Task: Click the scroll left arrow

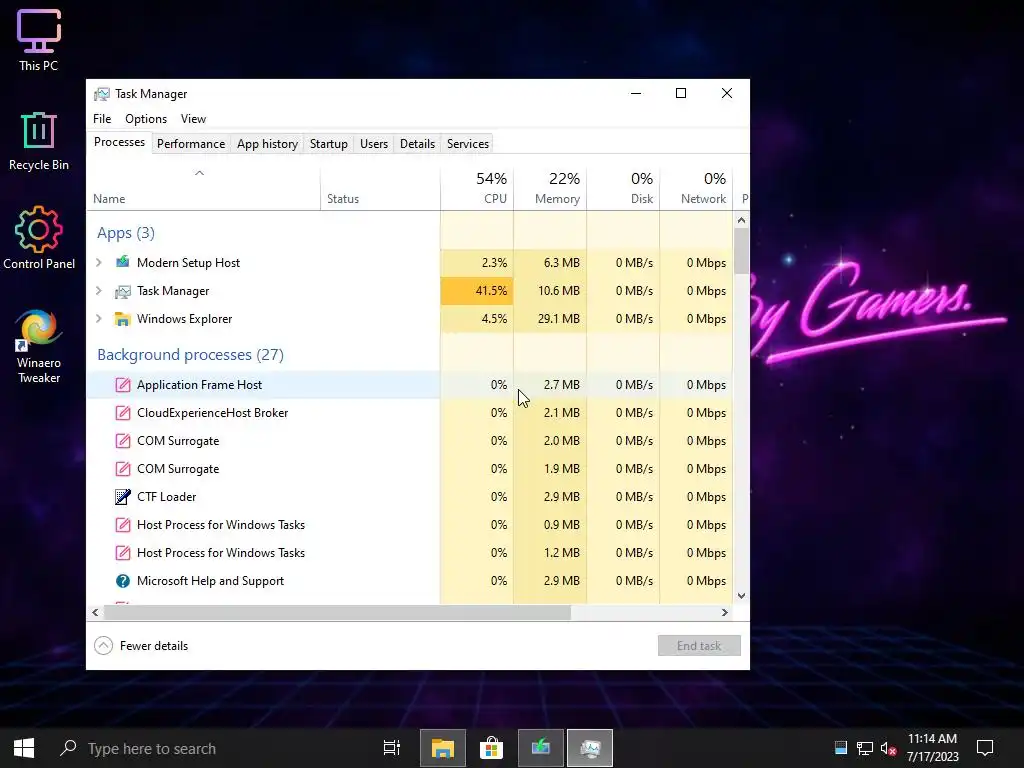Action: tap(95, 613)
